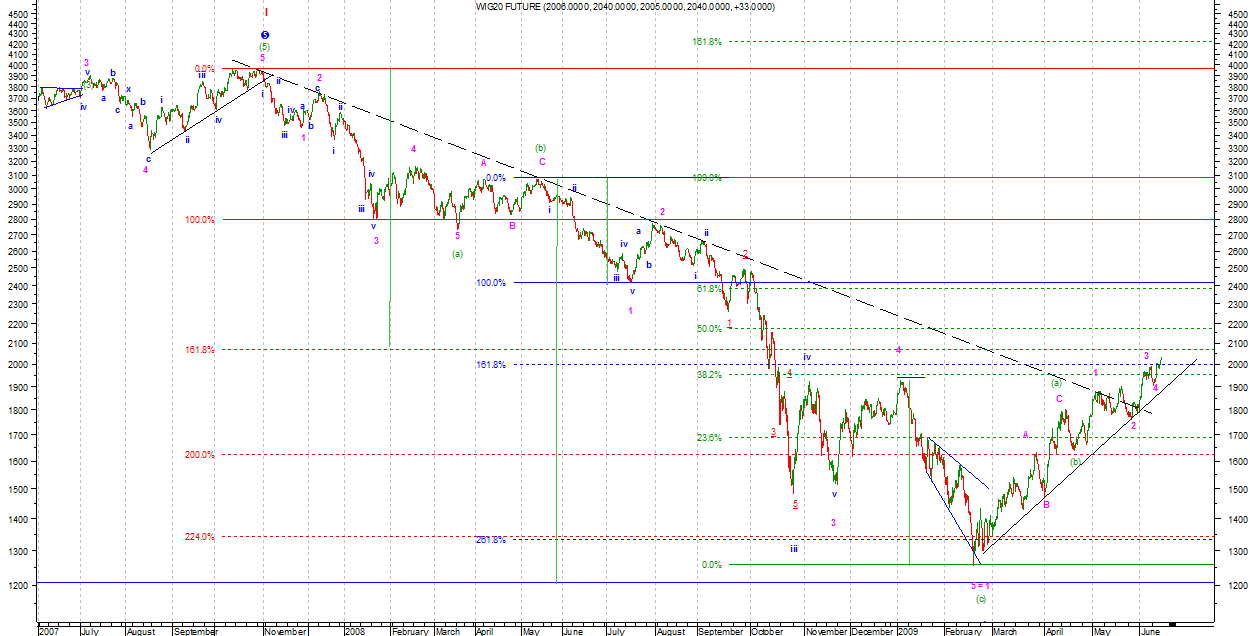Select the red I wave label at top
This screenshot has width=1250, height=636.
266,12
